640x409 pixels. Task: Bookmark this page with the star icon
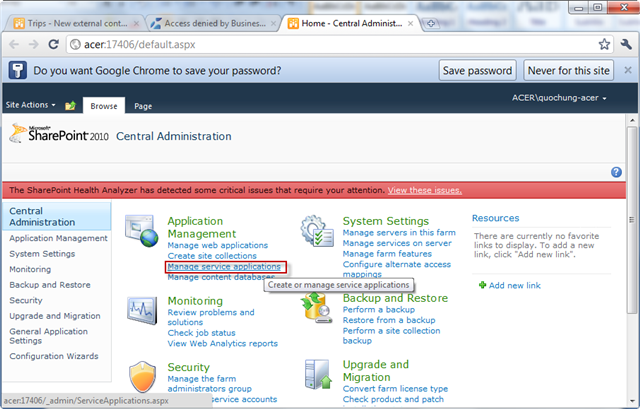604,44
